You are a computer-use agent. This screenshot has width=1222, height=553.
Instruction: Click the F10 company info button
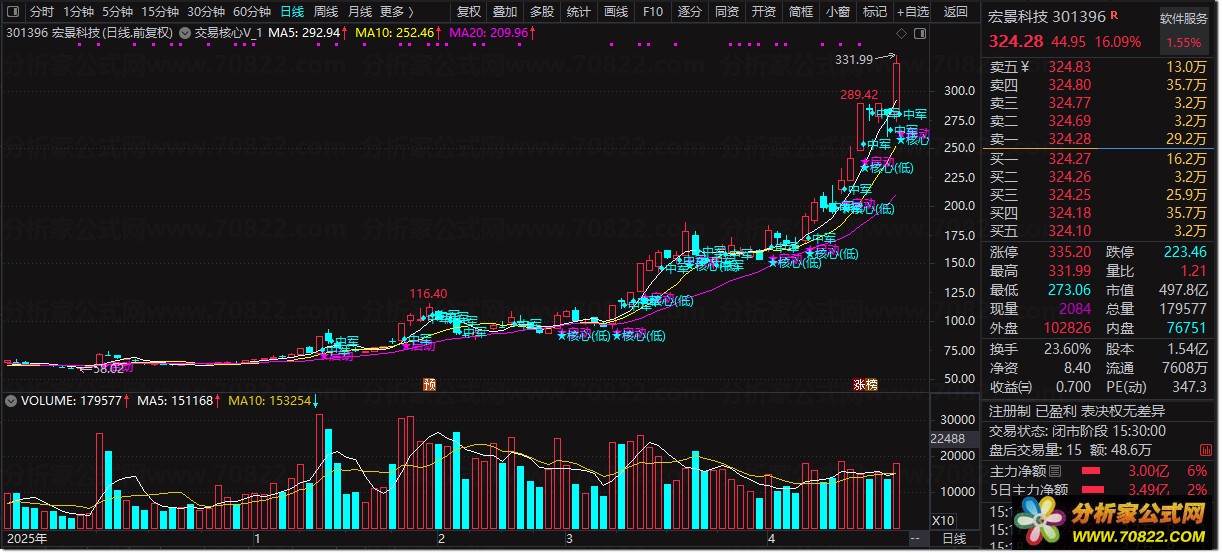(652, 12)
